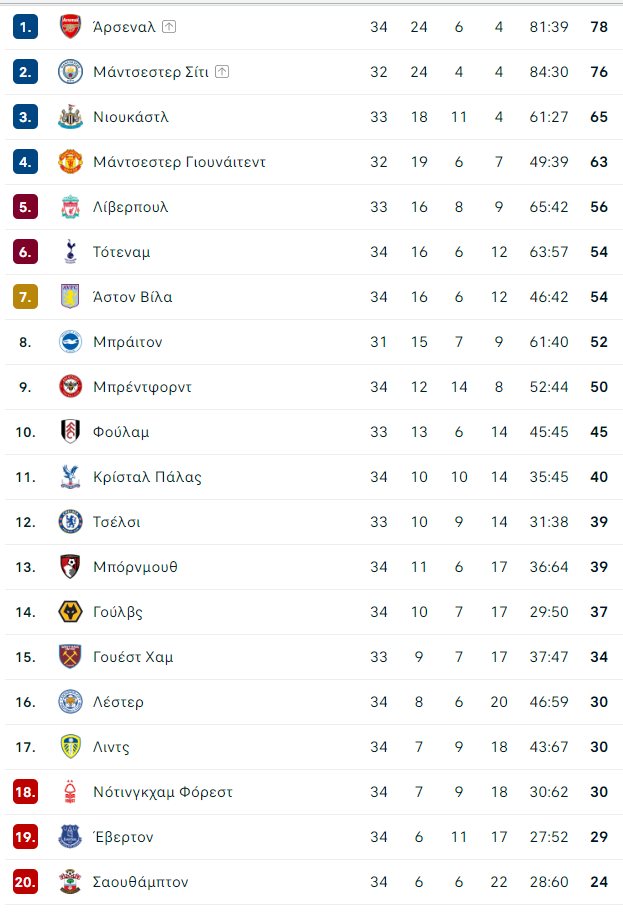
Task: Click the Liverpool club crest icon
Action: pos(70,207)
